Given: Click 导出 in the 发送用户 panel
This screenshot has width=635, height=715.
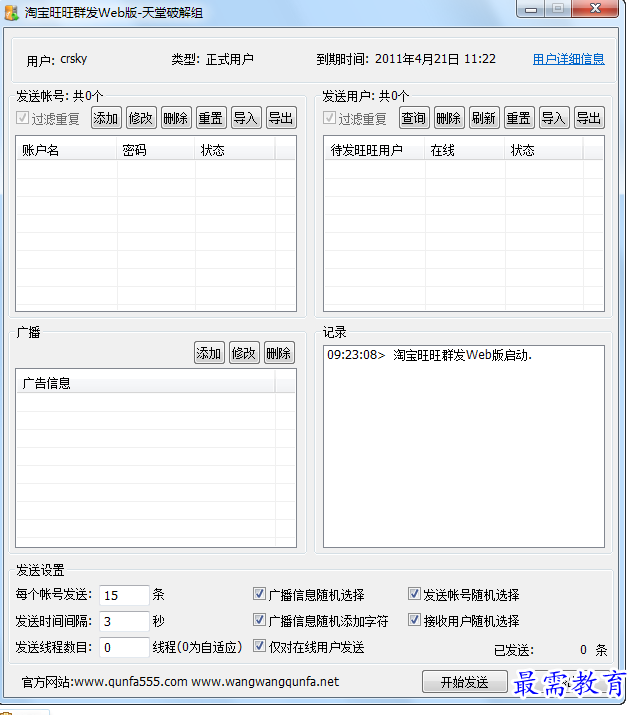Looking at the screenshot, I should click(589, 118).
